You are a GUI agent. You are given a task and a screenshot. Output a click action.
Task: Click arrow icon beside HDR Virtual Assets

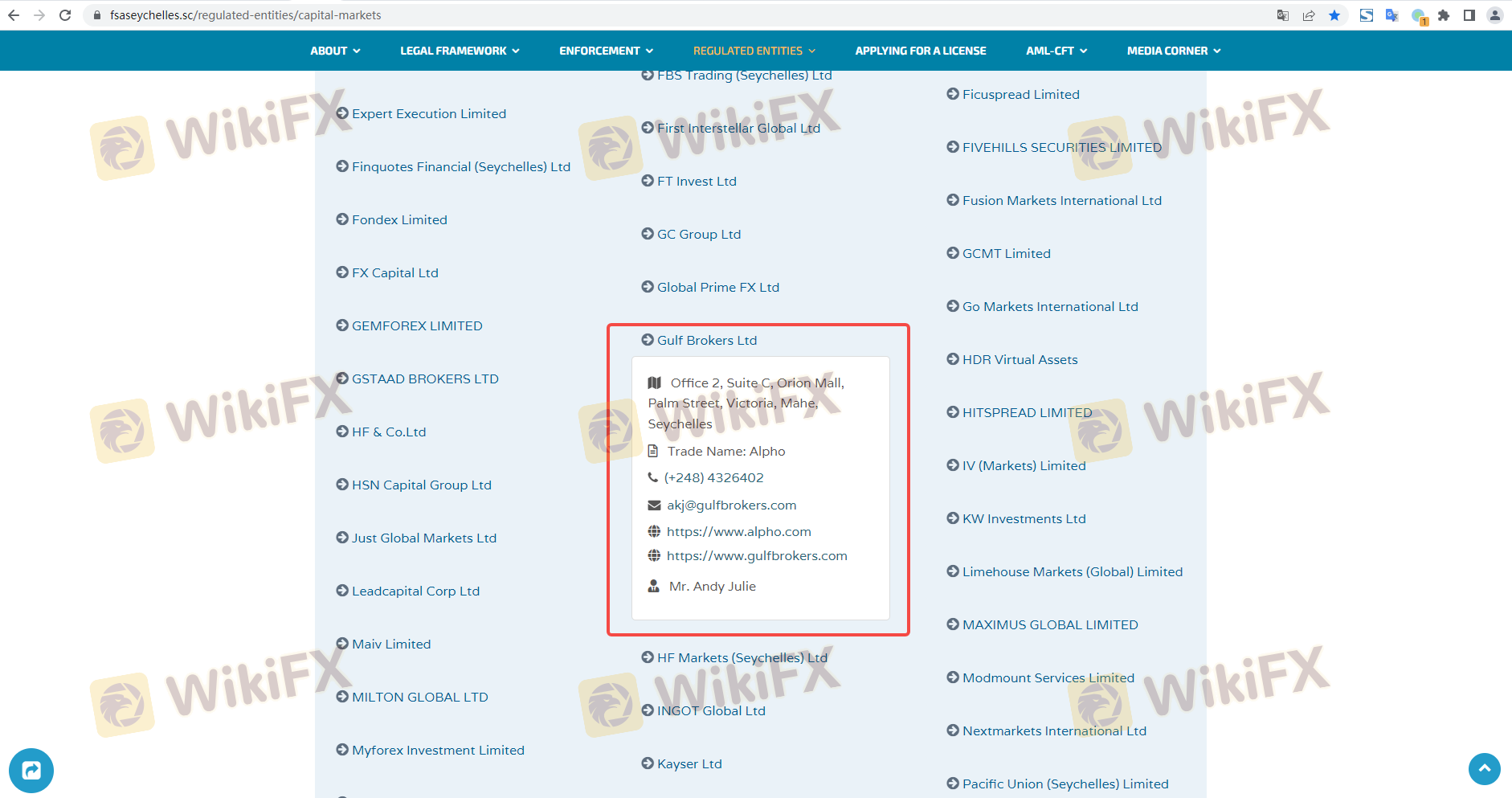(x=953, y=359)
